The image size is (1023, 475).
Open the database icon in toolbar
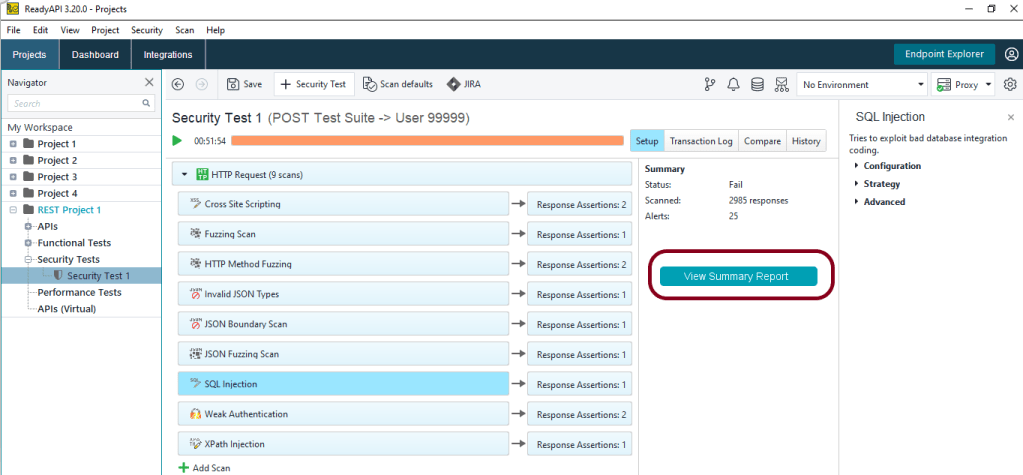click(757, 85)
